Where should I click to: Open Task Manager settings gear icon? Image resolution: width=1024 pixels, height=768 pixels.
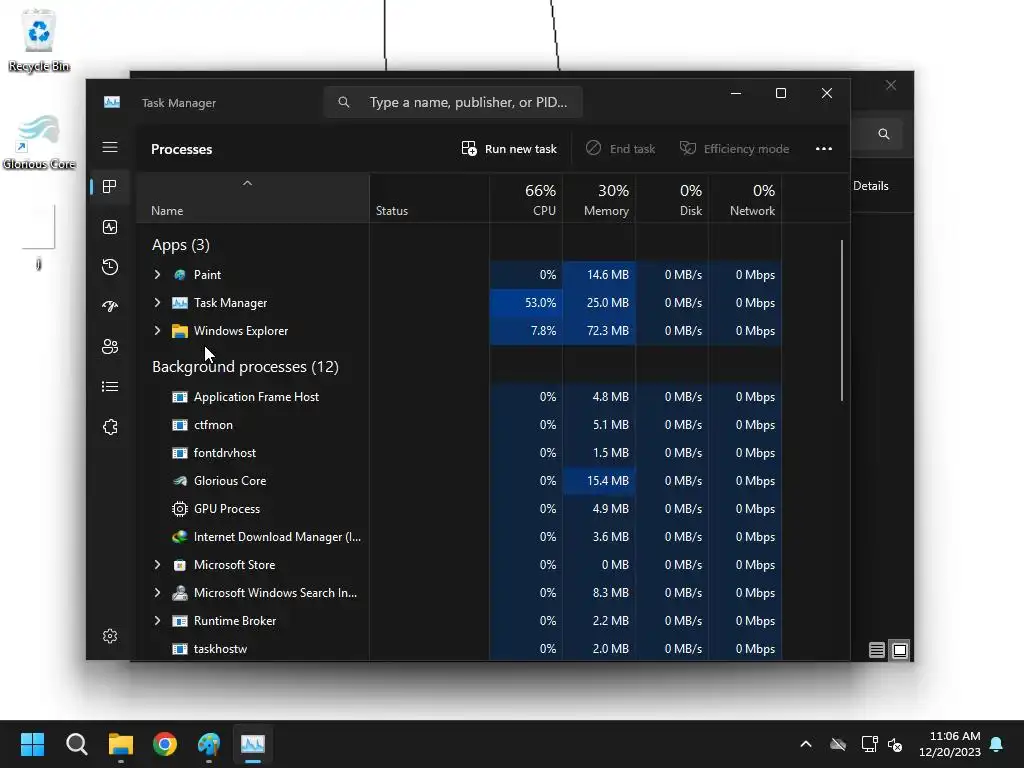tap(110, 636)
